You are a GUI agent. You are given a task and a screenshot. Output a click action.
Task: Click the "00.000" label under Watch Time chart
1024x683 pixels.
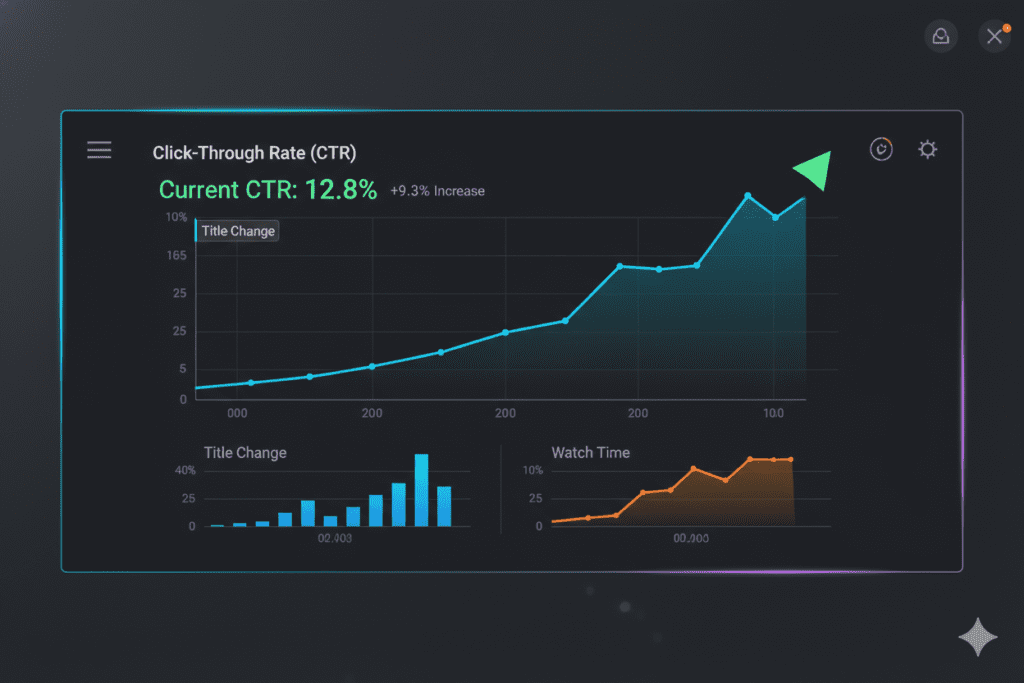(x=691, y=538)
